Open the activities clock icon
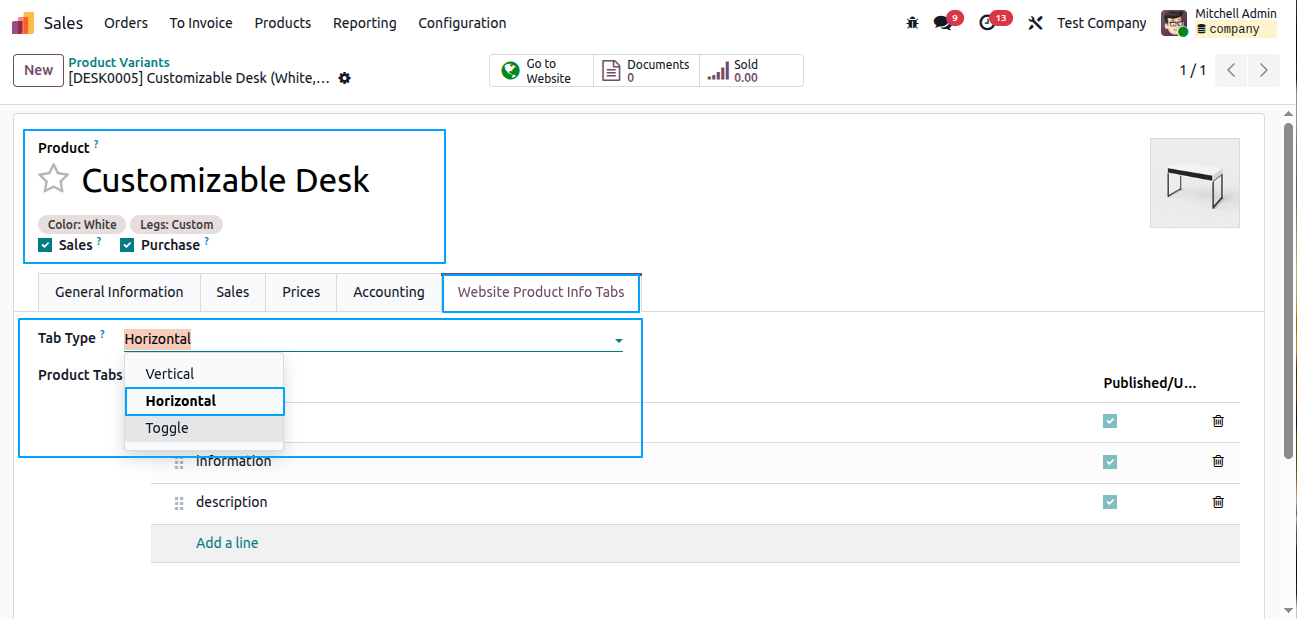 (988, 23)
